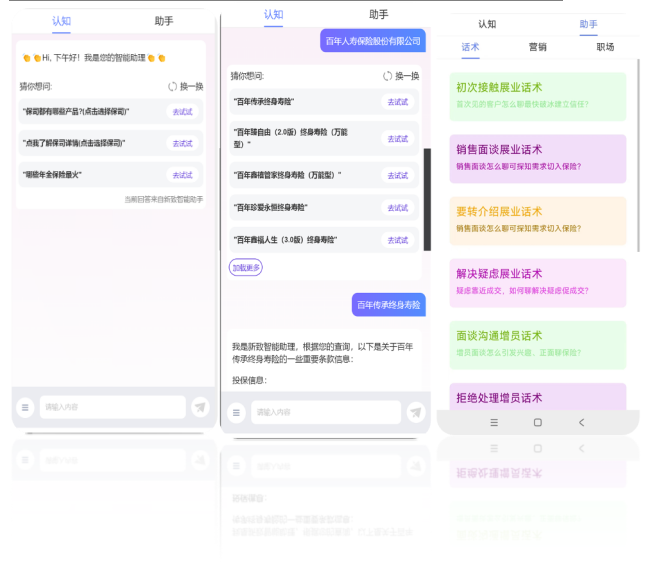Click 去试试 for 百年臻自由(2.0版)终身寿险
654x565 pixels.
point(398,138)
